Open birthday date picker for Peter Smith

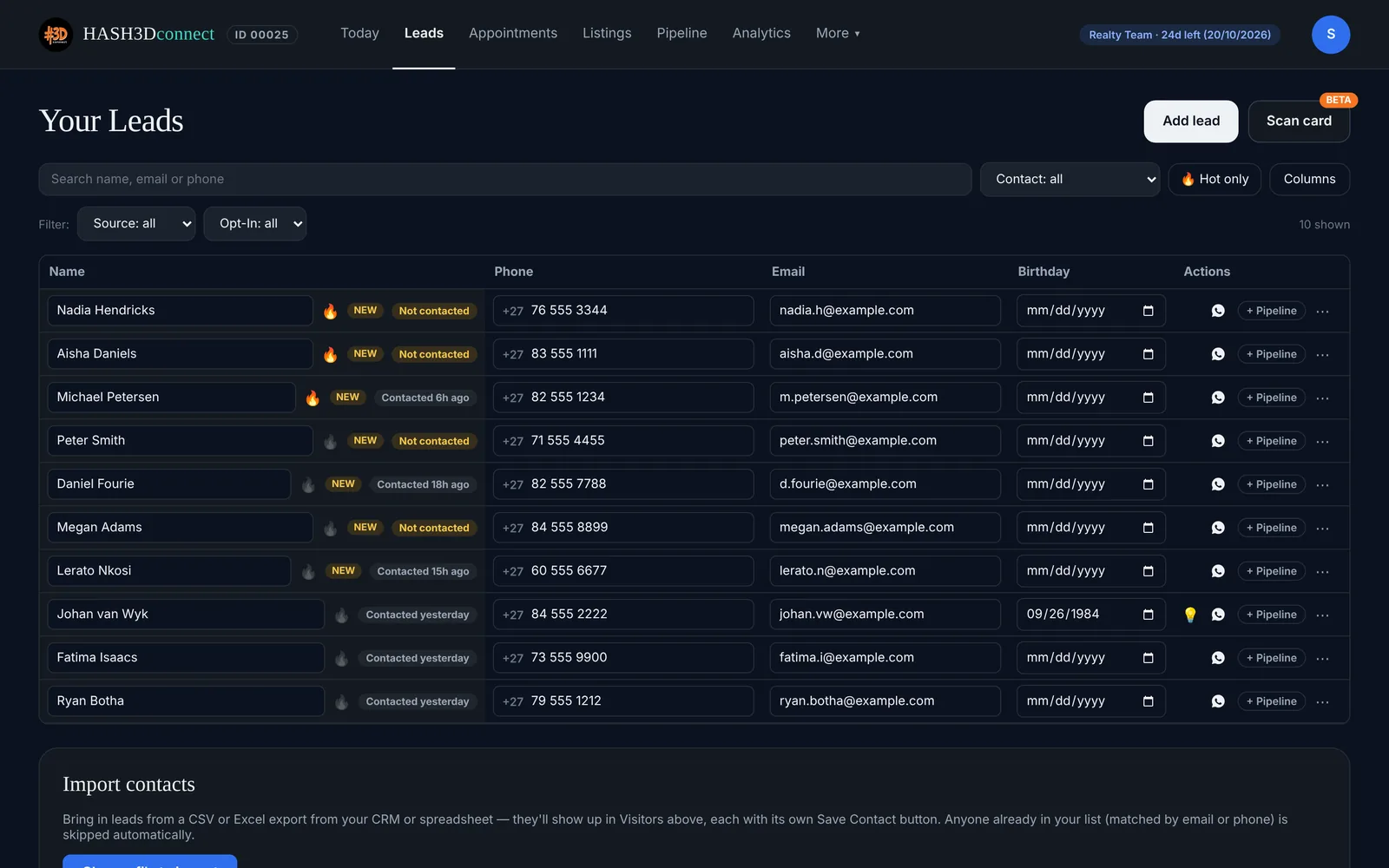coord(1148,441)
